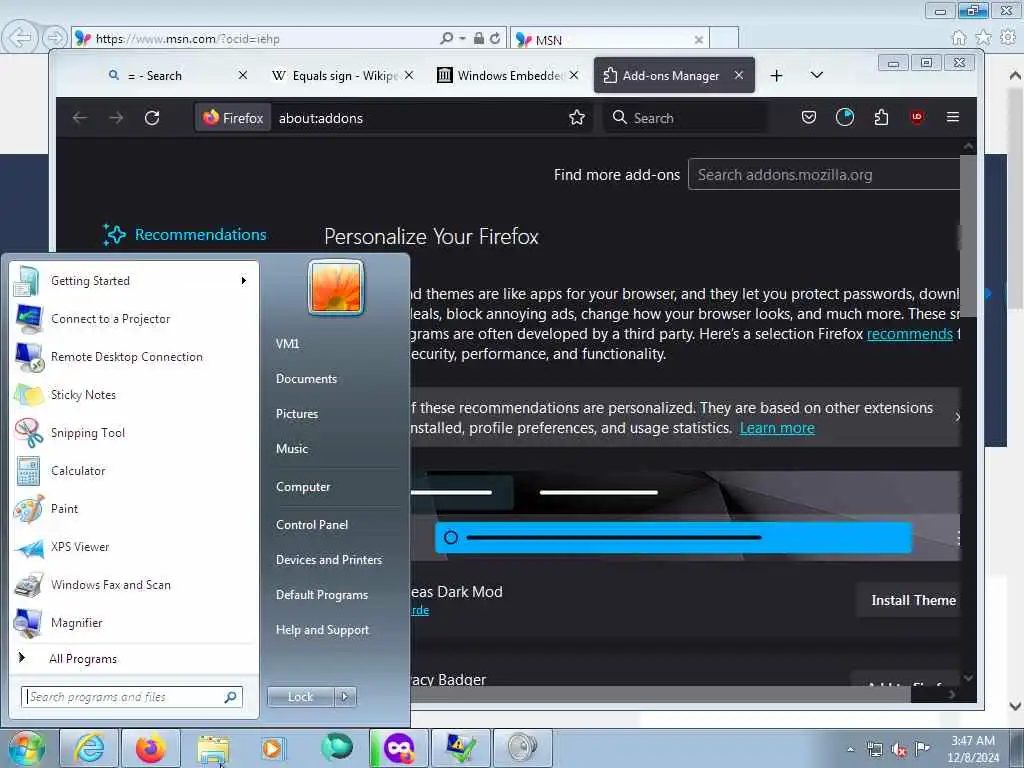Go forward in Firefox navigation

coord(116,118)
